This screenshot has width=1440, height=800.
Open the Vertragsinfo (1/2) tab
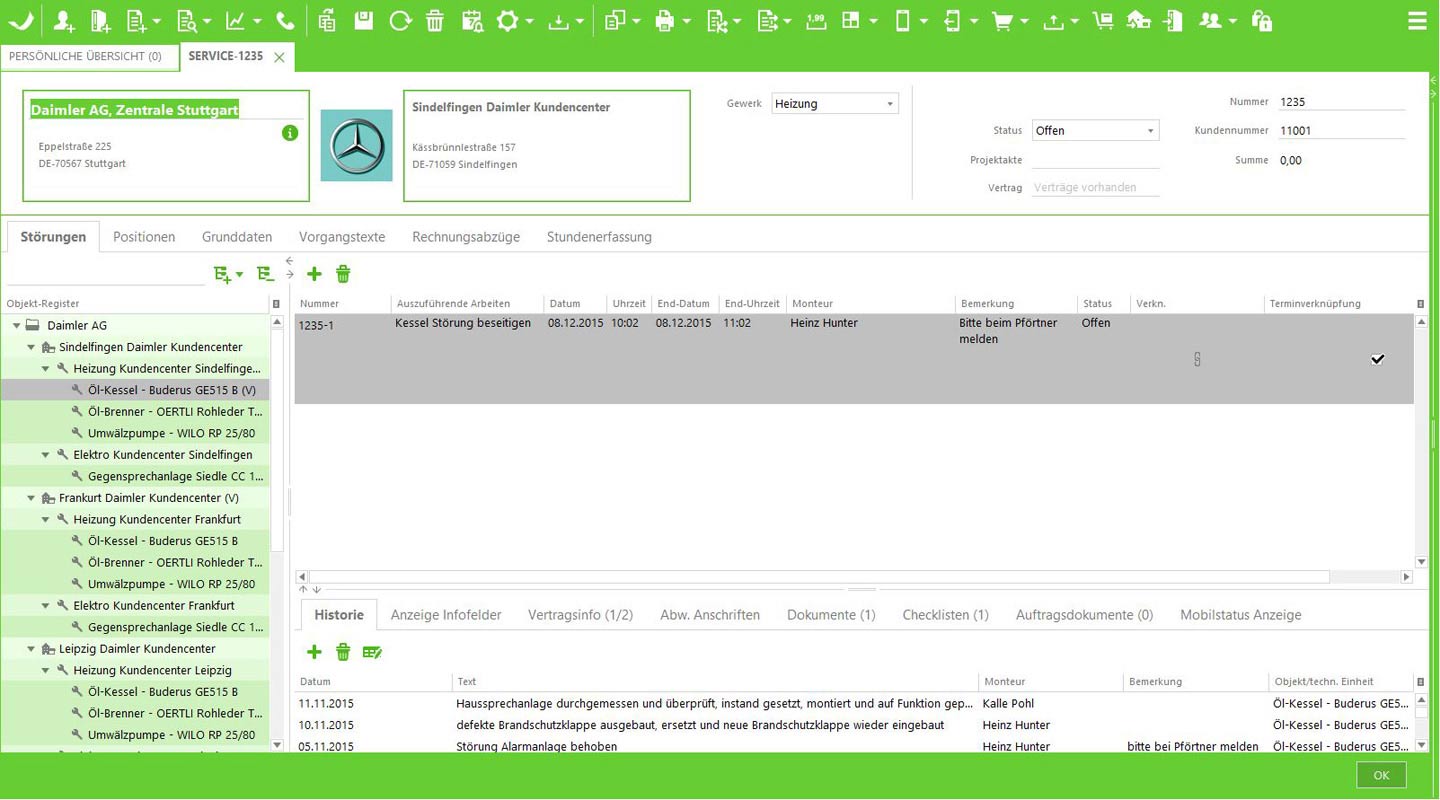[581, 615]
